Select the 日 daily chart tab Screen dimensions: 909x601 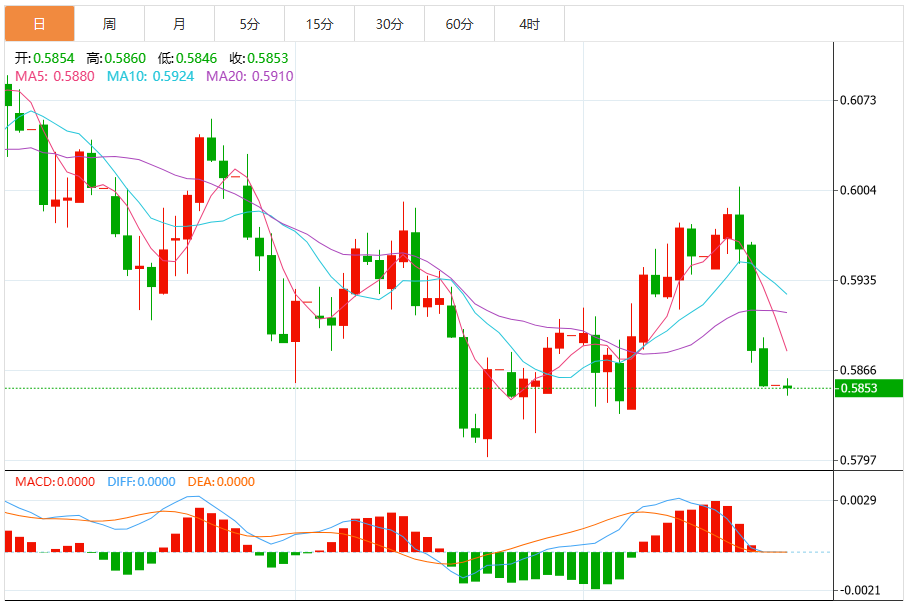tap(39, 23)
